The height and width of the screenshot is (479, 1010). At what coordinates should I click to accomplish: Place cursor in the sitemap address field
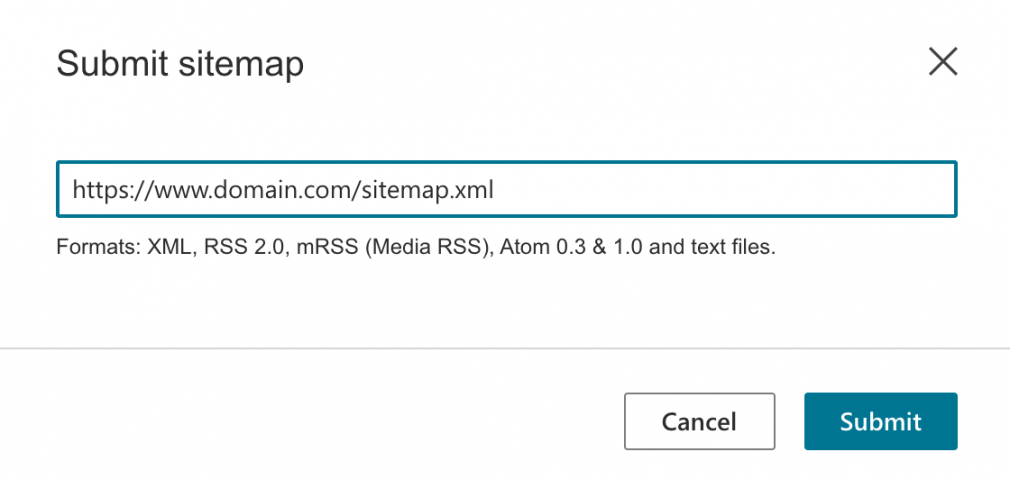click(506, 189)
